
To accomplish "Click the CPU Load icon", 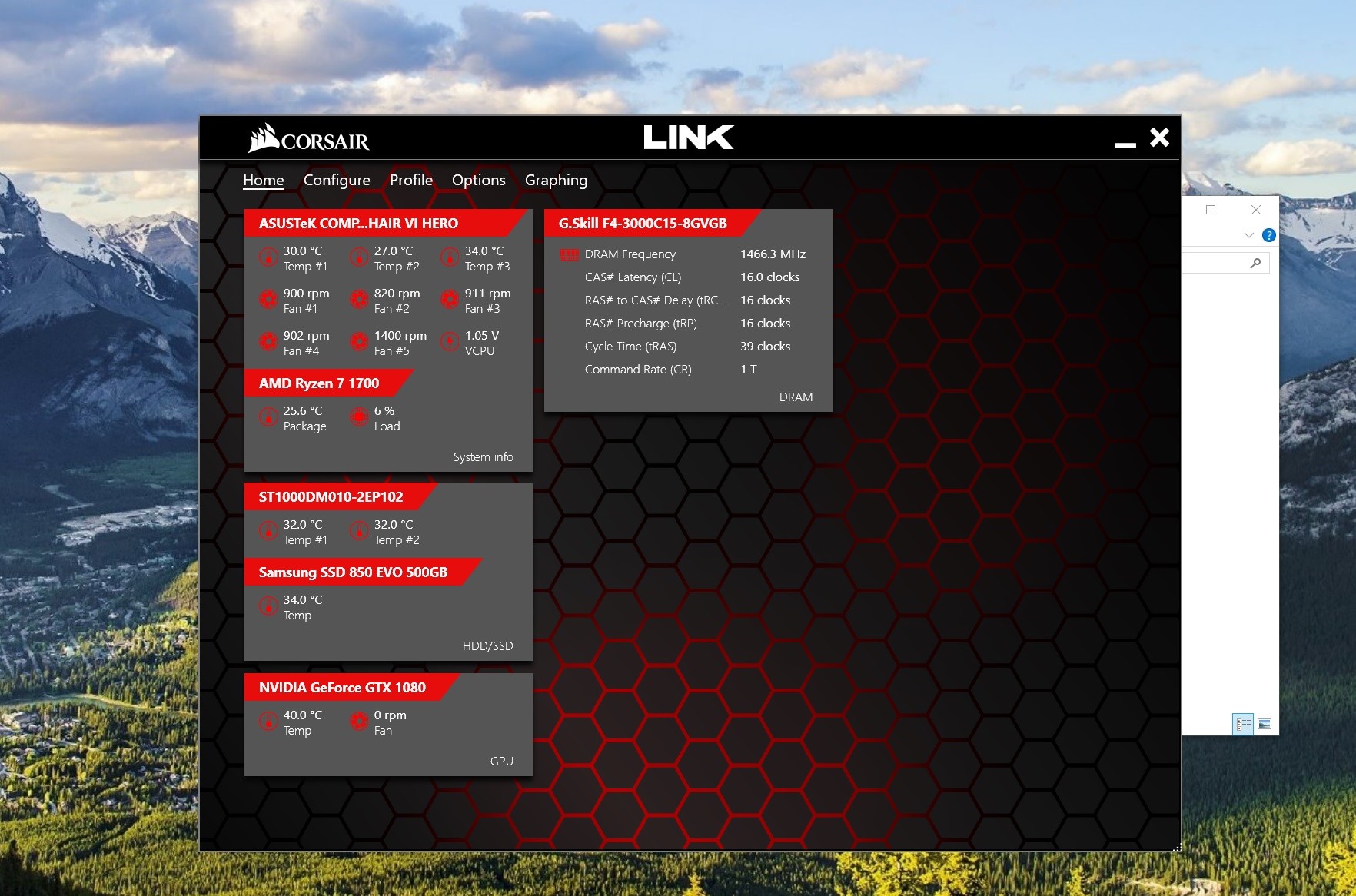I will coord(359,417).
